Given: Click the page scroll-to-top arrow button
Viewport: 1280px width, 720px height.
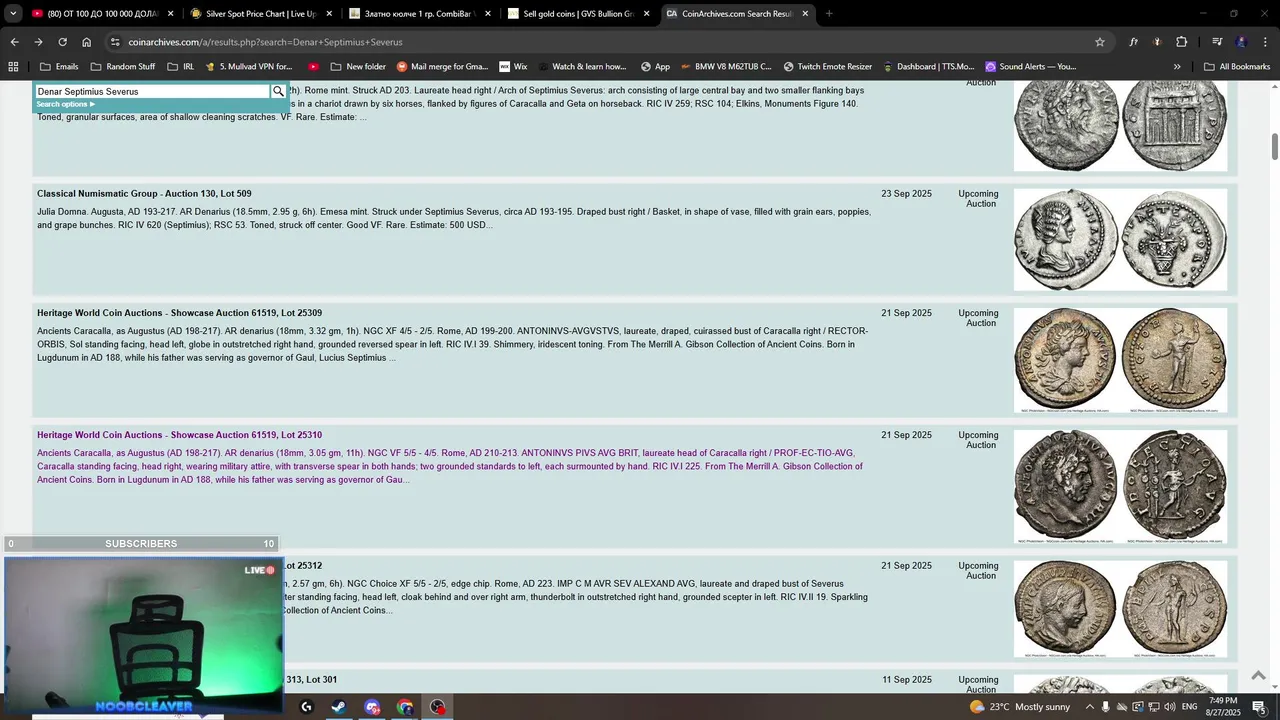Looking at the screenshot, I should 1258,676.
